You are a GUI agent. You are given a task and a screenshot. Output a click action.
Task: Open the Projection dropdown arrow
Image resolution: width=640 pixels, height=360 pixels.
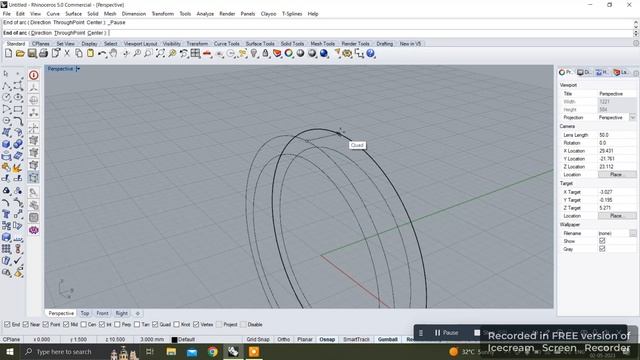tap(633, 118)
